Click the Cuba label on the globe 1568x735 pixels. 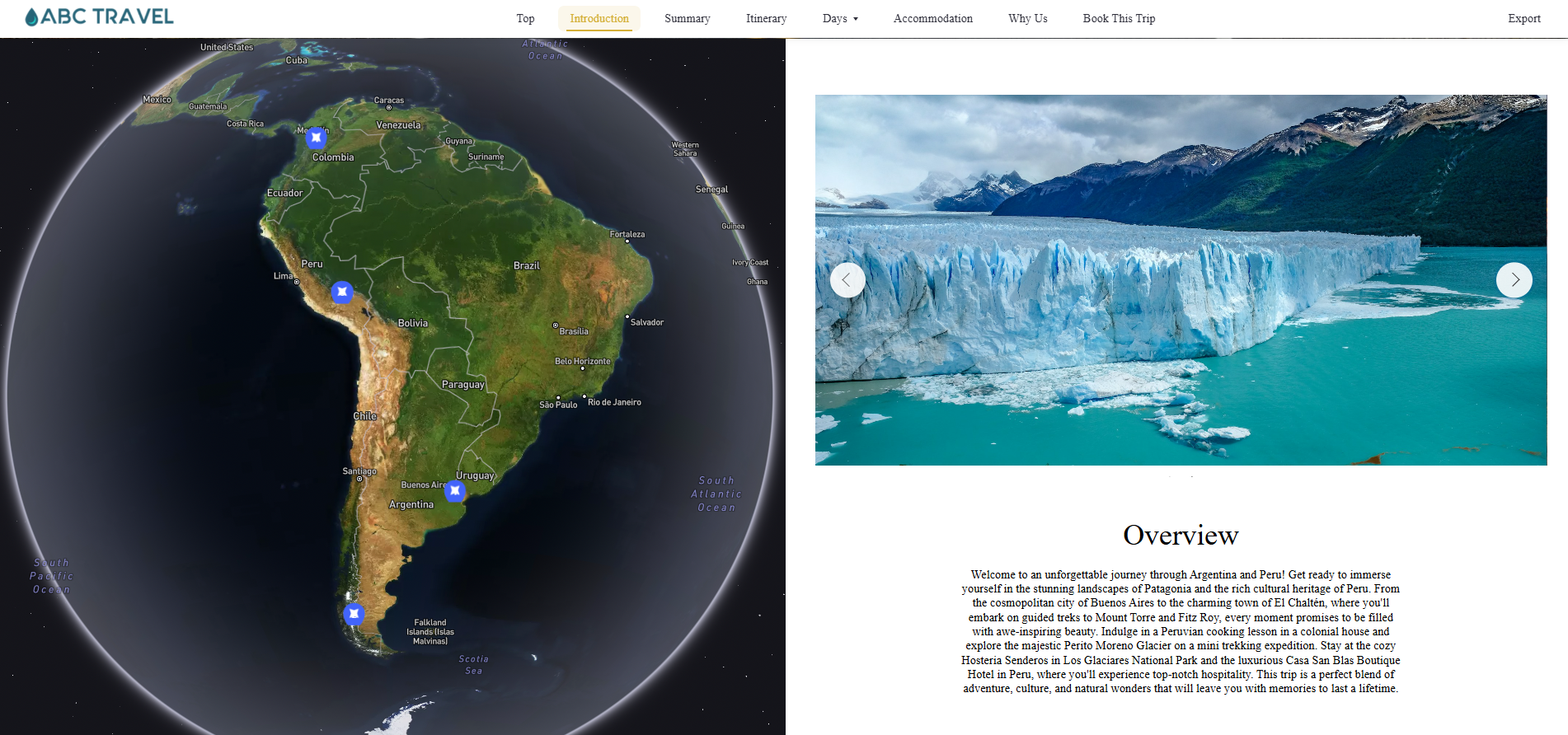(297, 60)
